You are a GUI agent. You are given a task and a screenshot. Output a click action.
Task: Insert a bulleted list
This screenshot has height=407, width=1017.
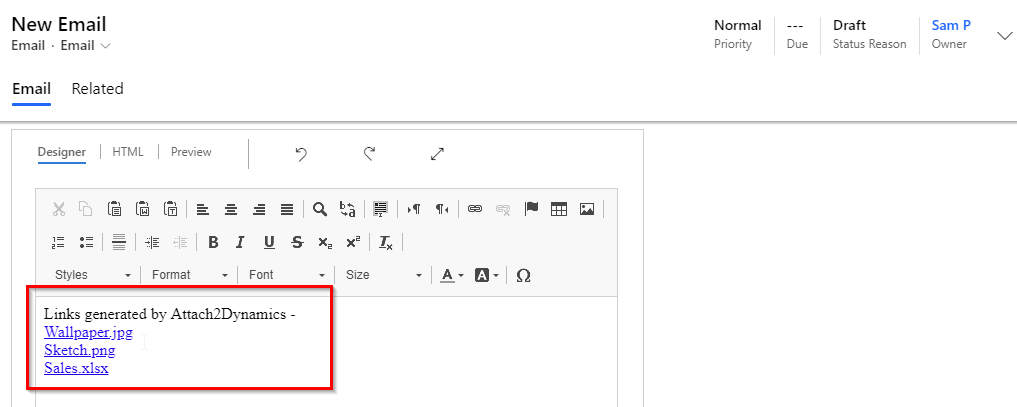tap(86, 242)
